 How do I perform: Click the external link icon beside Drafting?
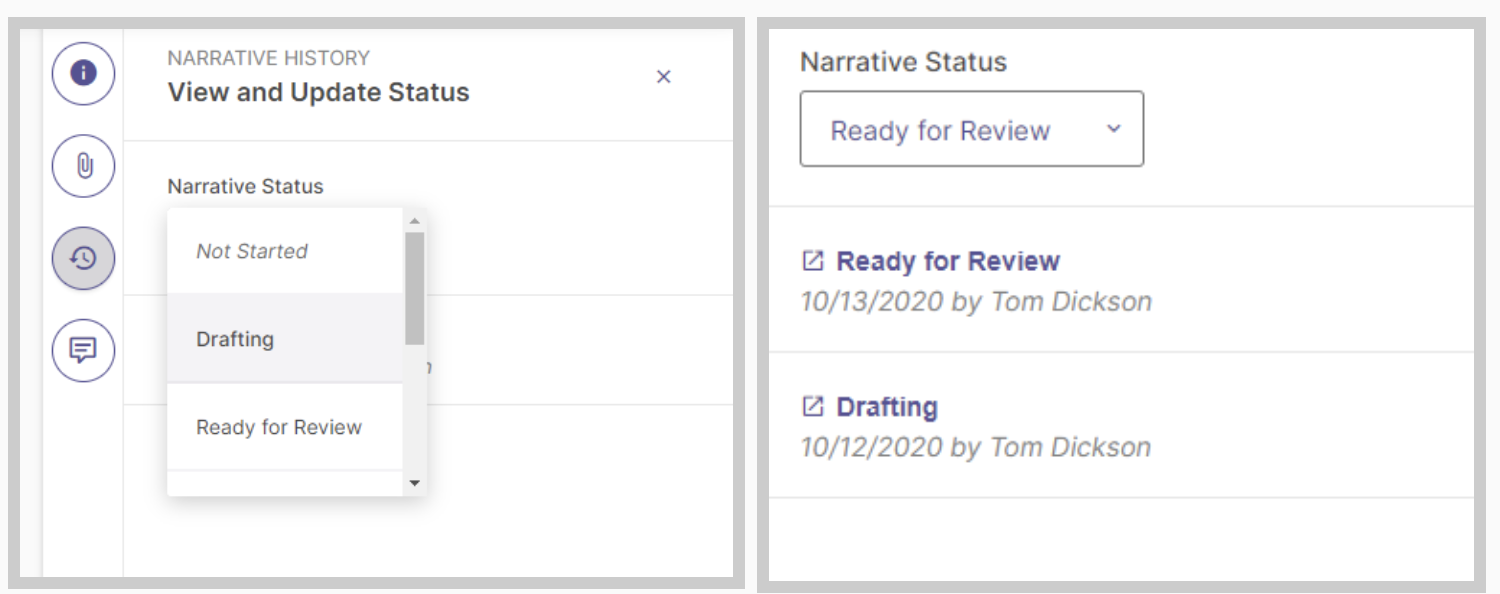[x=813, y=406]
